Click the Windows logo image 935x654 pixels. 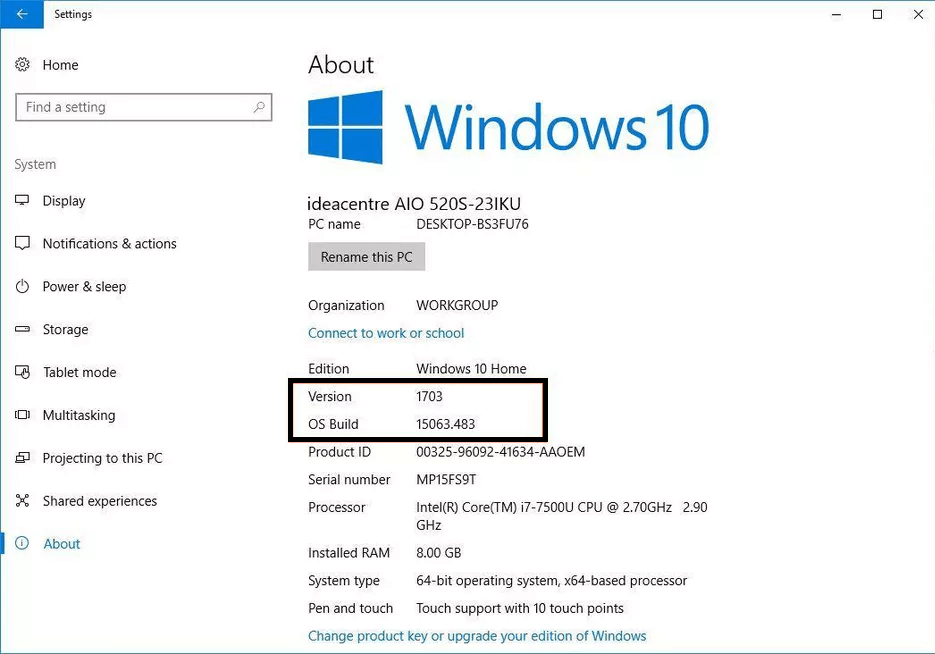pos(345,127)
